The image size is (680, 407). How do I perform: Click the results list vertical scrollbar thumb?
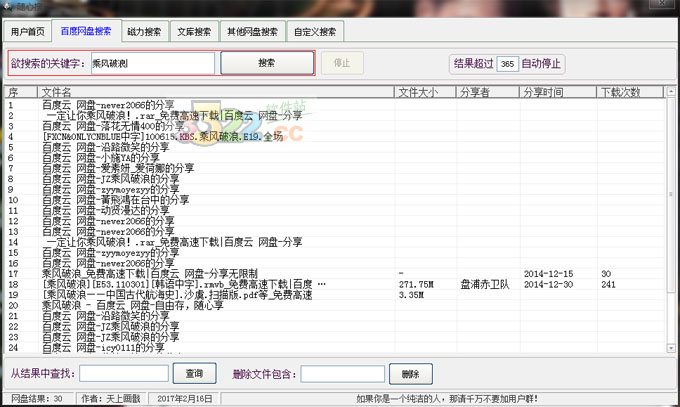pos(671,194)
